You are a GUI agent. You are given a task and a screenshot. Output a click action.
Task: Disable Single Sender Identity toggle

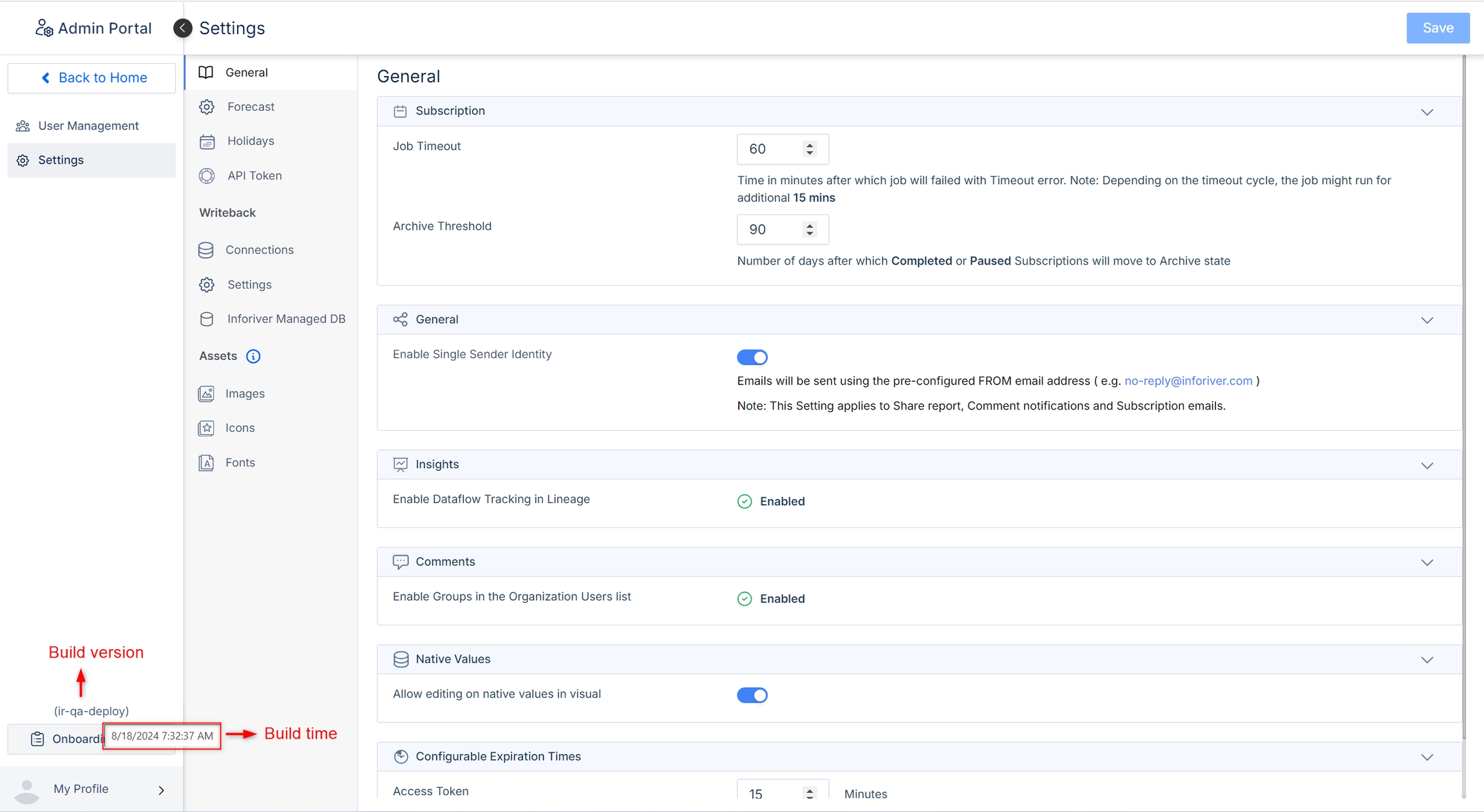752,357
